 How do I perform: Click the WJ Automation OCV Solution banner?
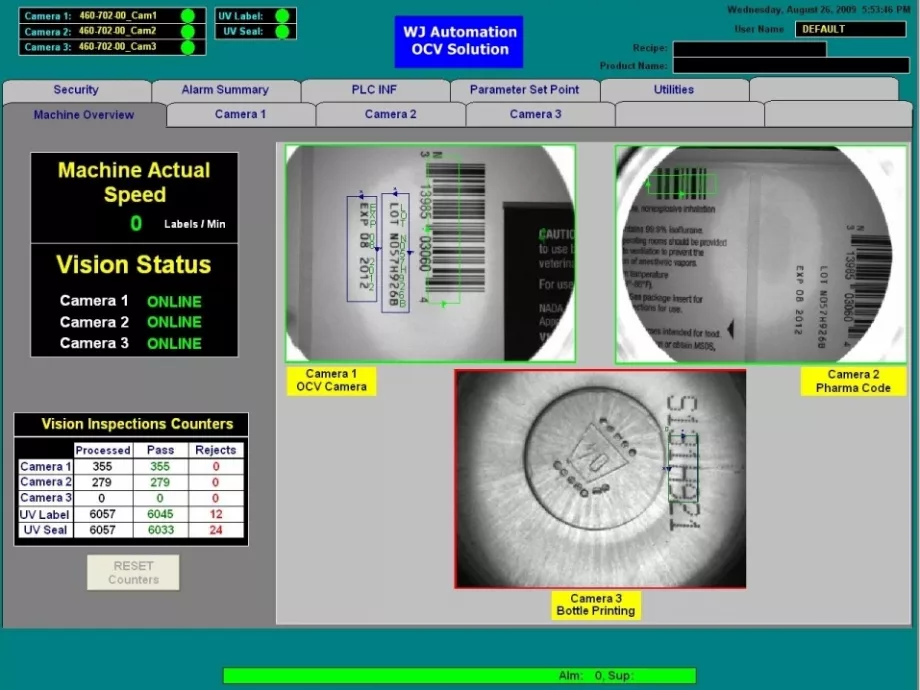click(x=459, y=41)
